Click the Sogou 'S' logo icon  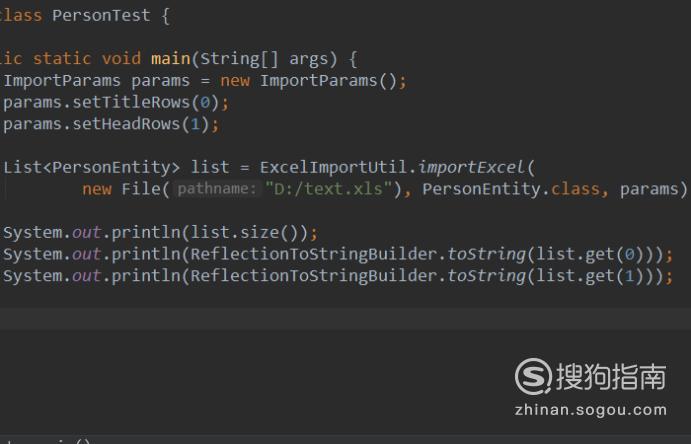(532, 377)
